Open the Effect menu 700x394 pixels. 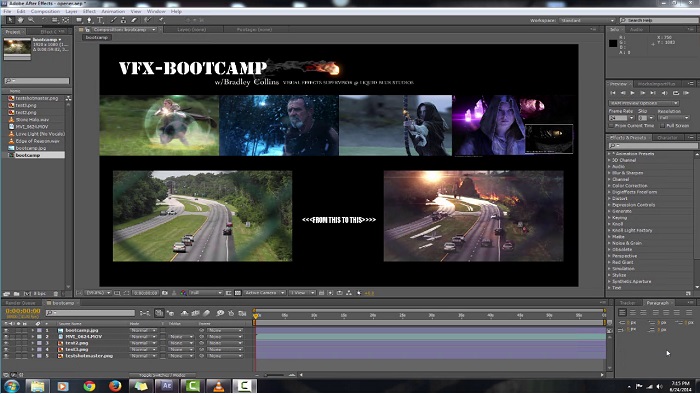coord(89,11)
